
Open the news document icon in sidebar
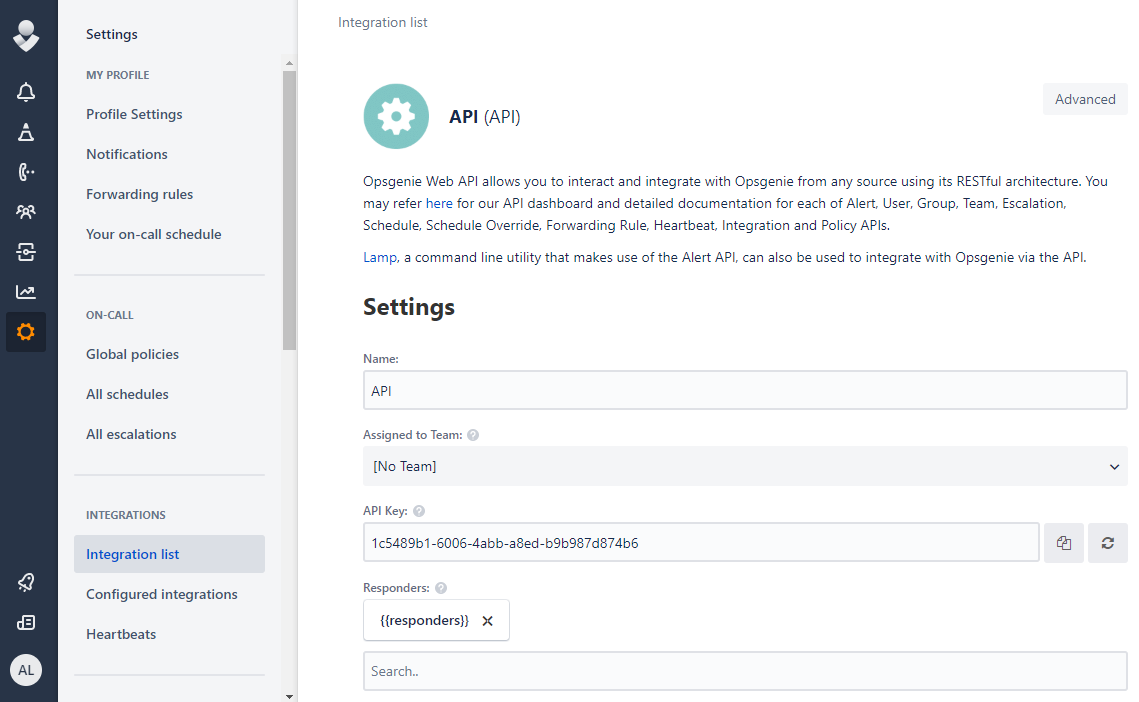point(26,623)
